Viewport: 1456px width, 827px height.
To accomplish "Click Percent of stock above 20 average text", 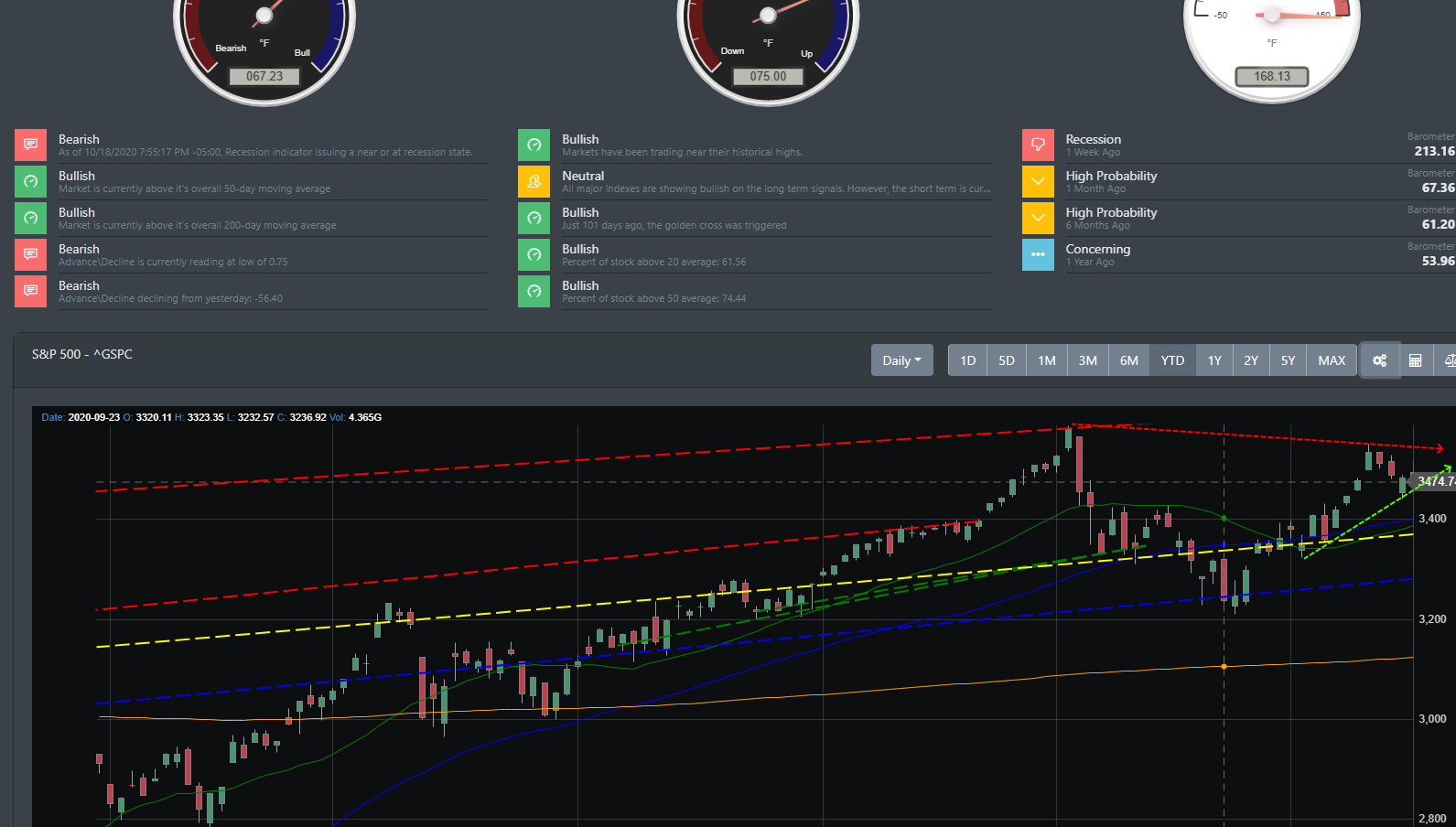I will (653, 262).
